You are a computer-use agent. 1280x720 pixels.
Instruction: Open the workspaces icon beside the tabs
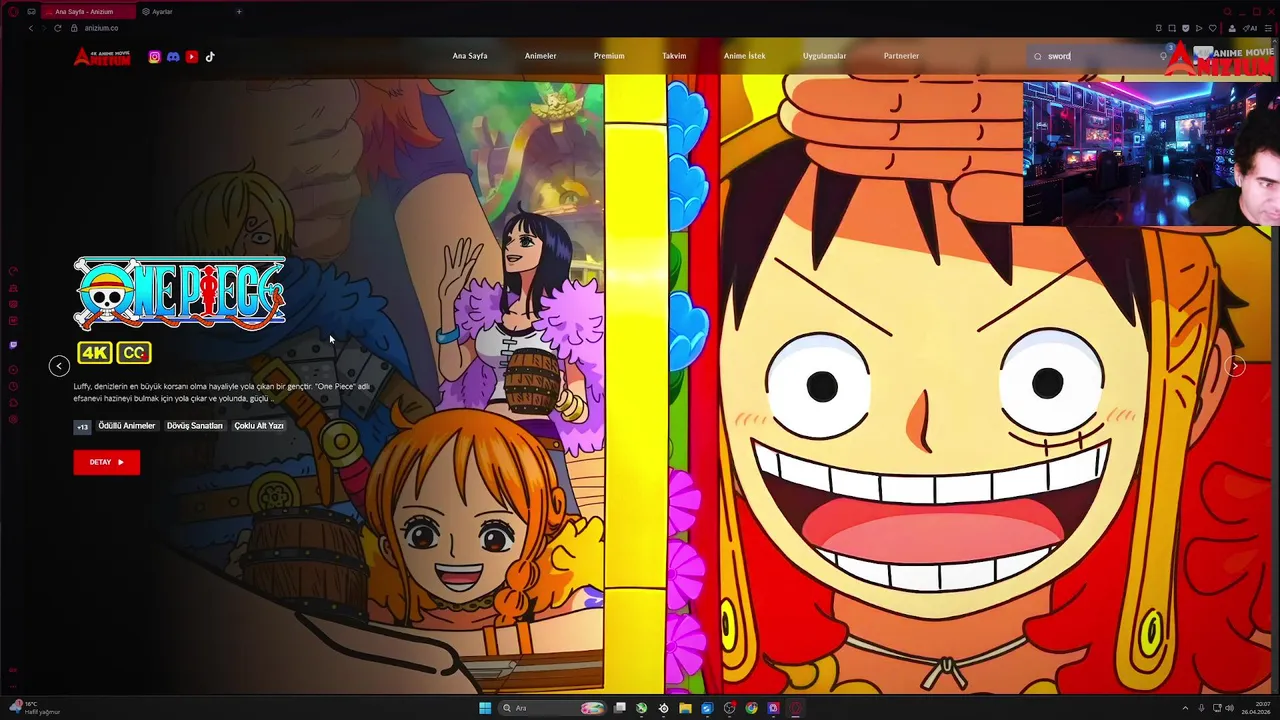pos(31,12)
